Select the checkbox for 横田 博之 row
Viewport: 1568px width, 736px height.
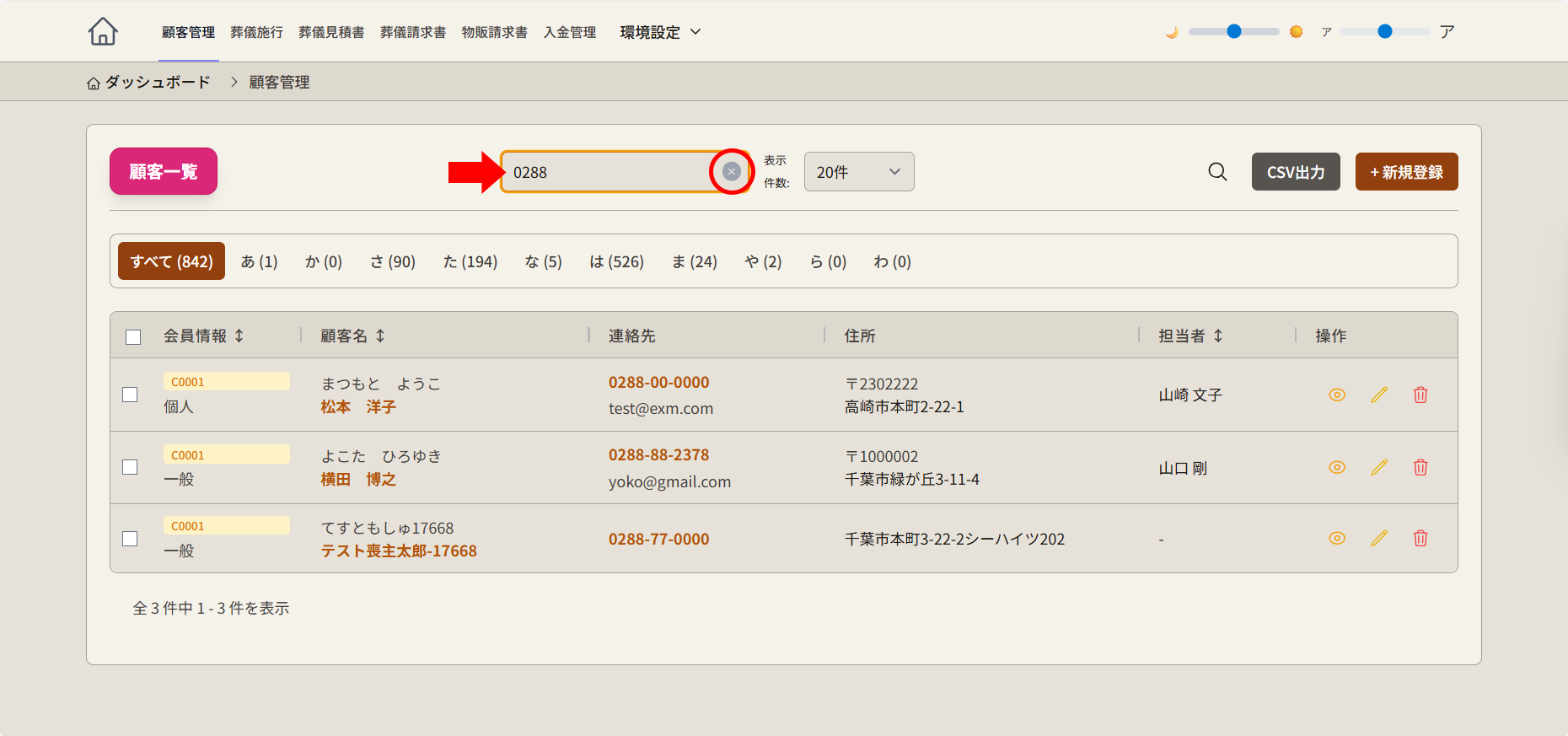pos(130,467)
